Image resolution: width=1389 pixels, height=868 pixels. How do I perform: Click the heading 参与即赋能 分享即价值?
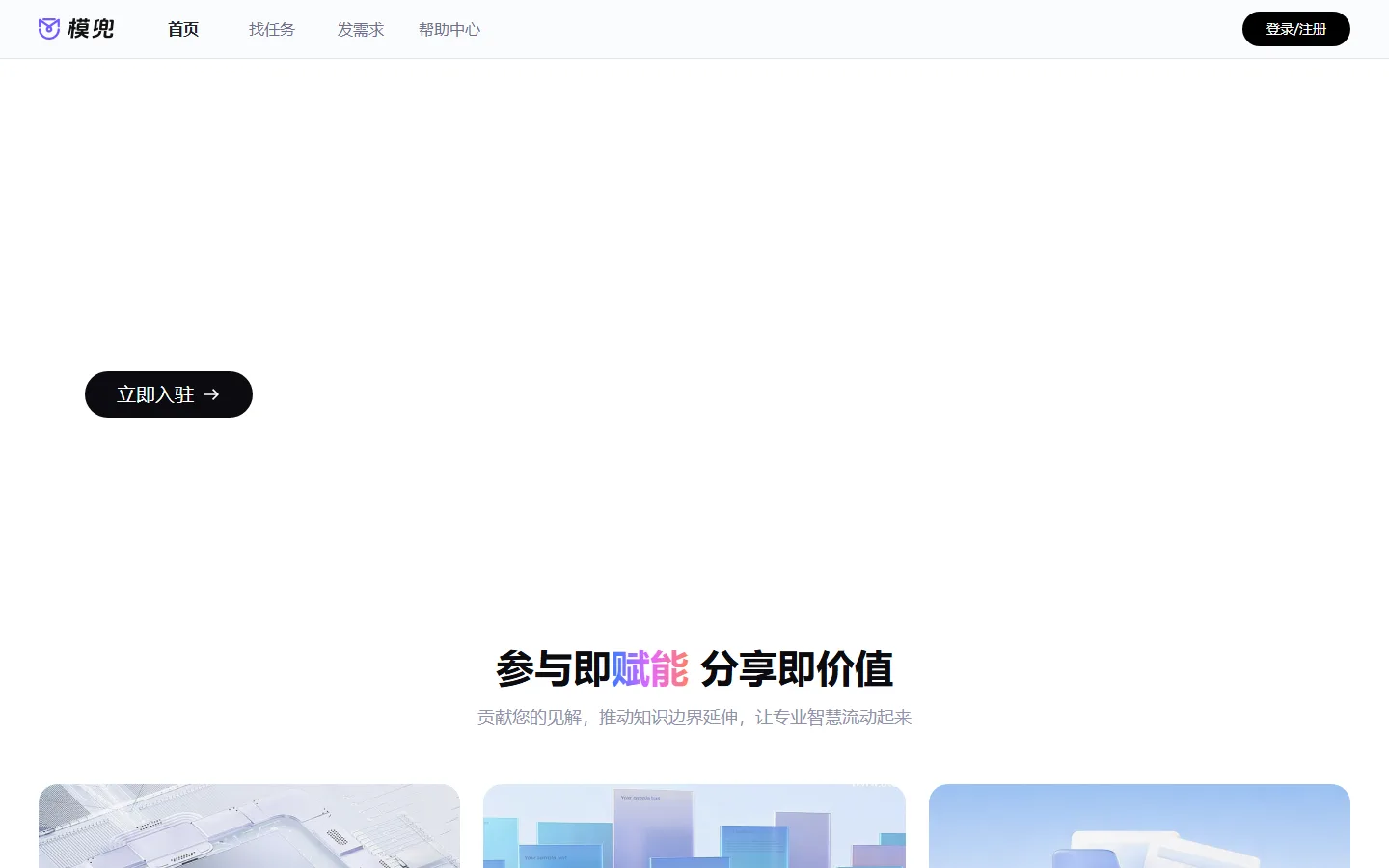click(694, 668)
